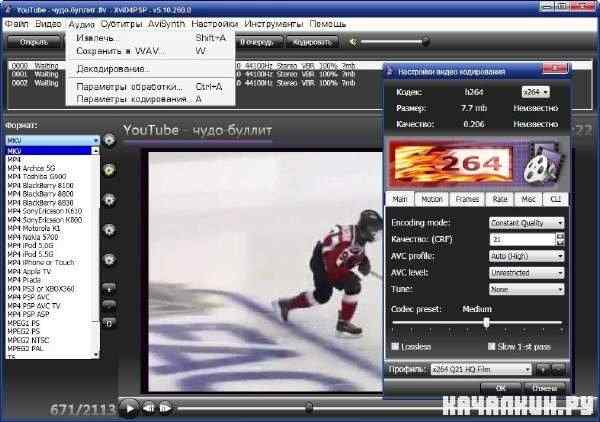Click the play button under the video
This screenshot has height=422, width=600.
pos(129,408)
